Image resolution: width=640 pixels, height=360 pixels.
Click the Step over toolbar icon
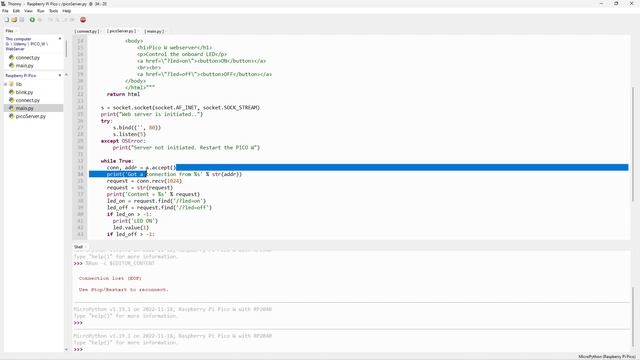(x=50, y=20)
